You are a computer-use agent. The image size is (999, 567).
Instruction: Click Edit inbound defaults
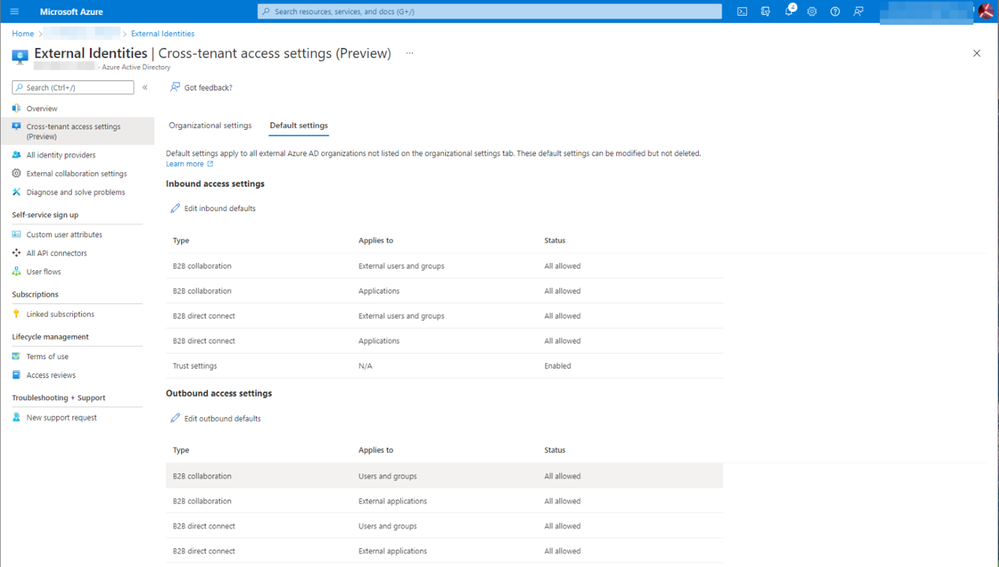coord(213,208)
